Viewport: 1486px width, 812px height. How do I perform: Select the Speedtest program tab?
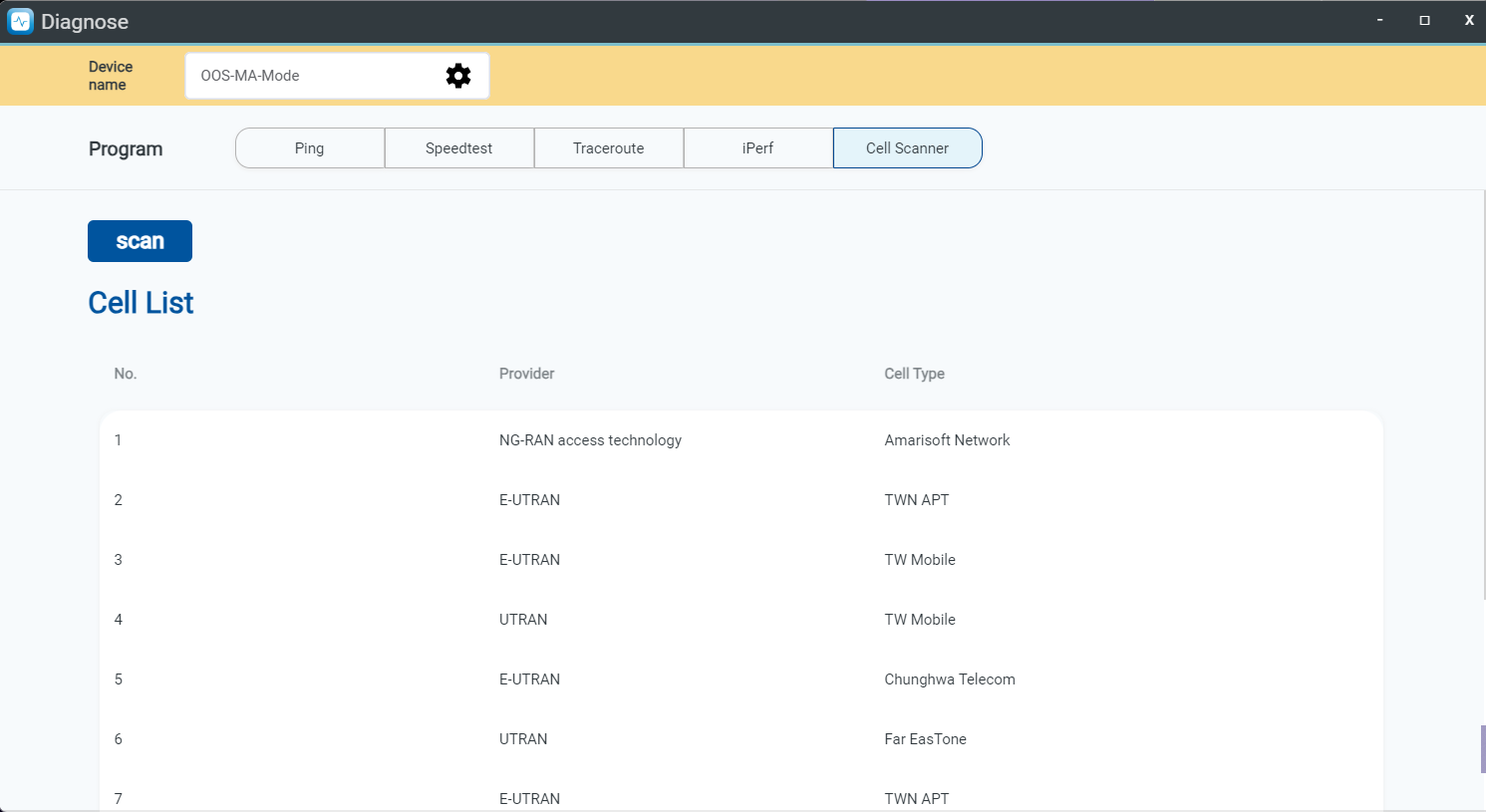click(x=459, y=148)
